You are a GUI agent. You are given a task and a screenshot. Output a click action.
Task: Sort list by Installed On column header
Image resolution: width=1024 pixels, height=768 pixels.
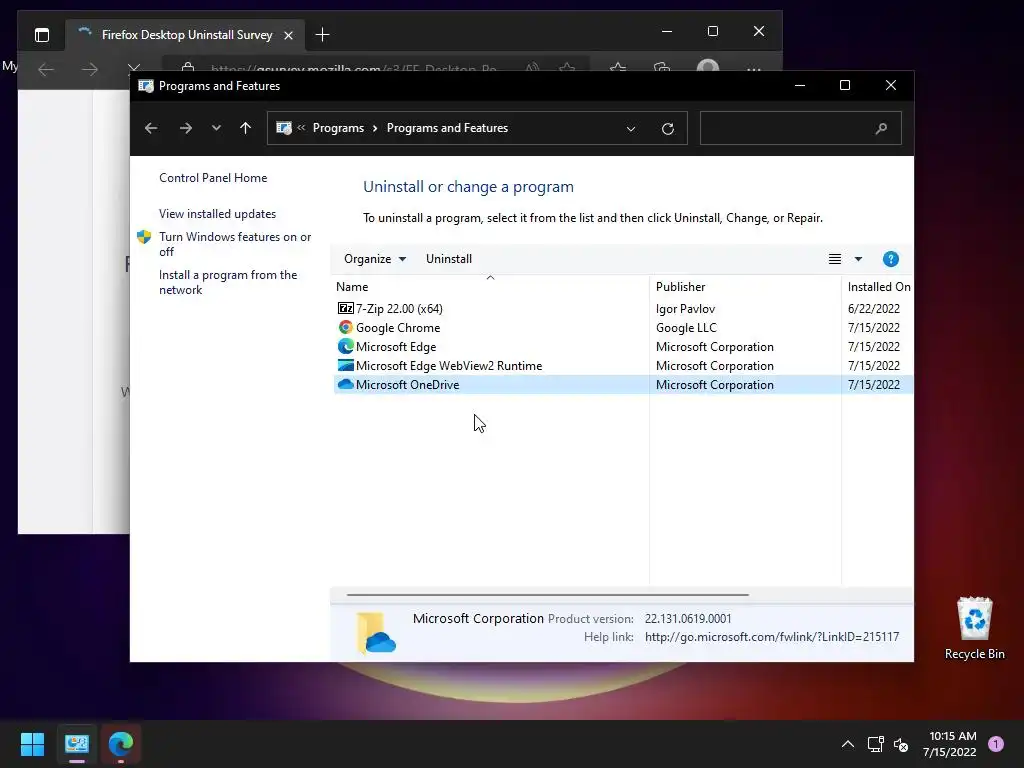(x=879, y=287)
